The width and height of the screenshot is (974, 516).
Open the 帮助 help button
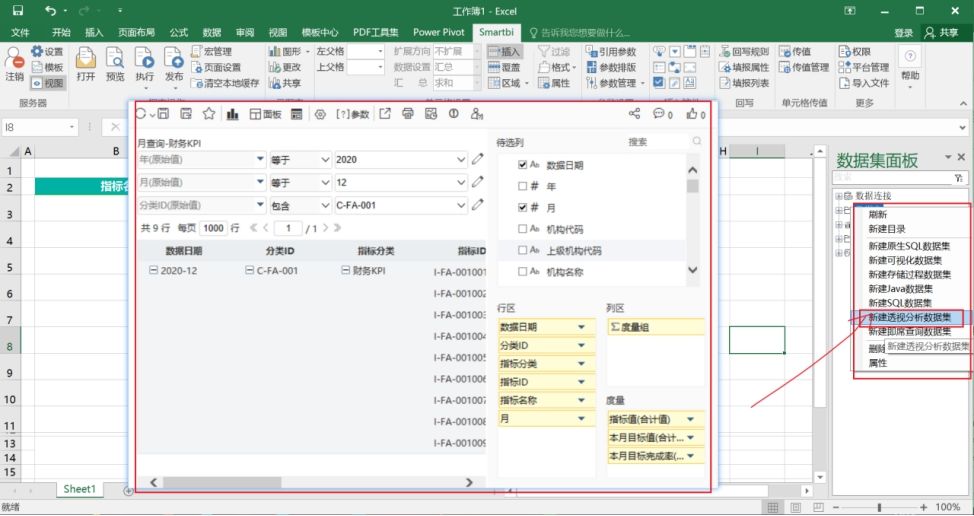pyautogui.click(x=910, y=65)
